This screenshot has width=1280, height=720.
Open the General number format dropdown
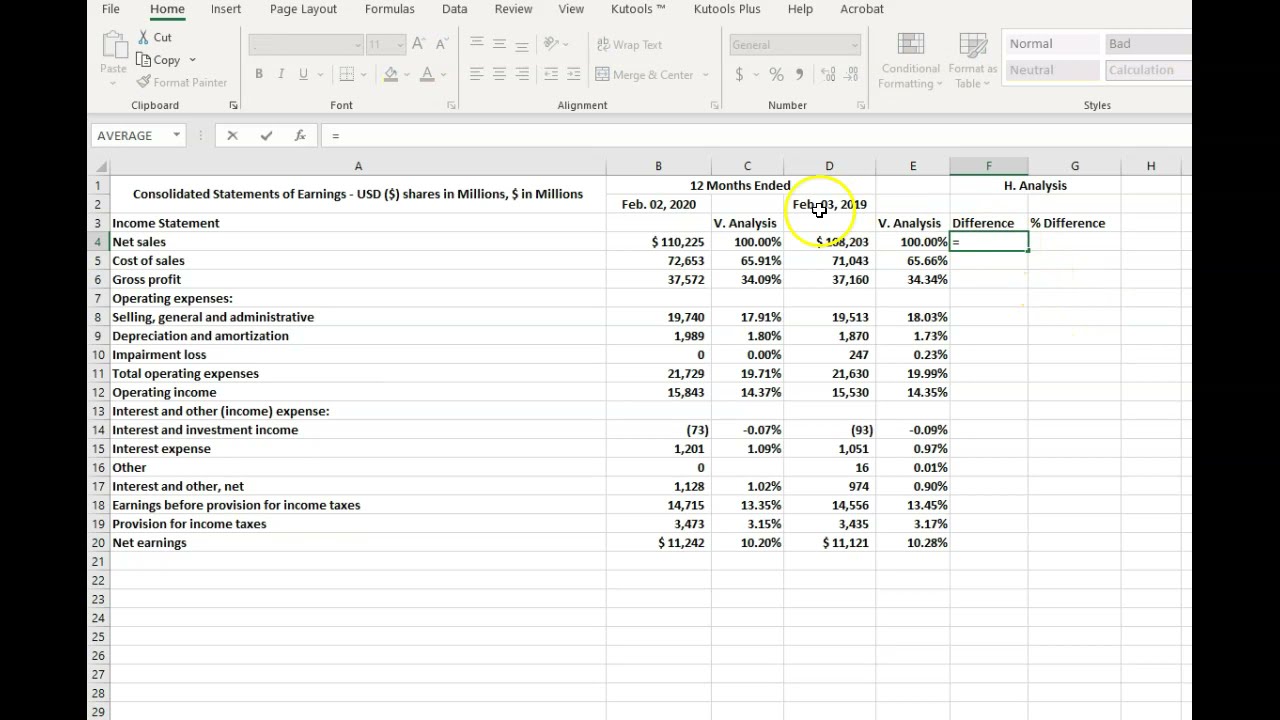pyautogui.click(x=854, y=45)
